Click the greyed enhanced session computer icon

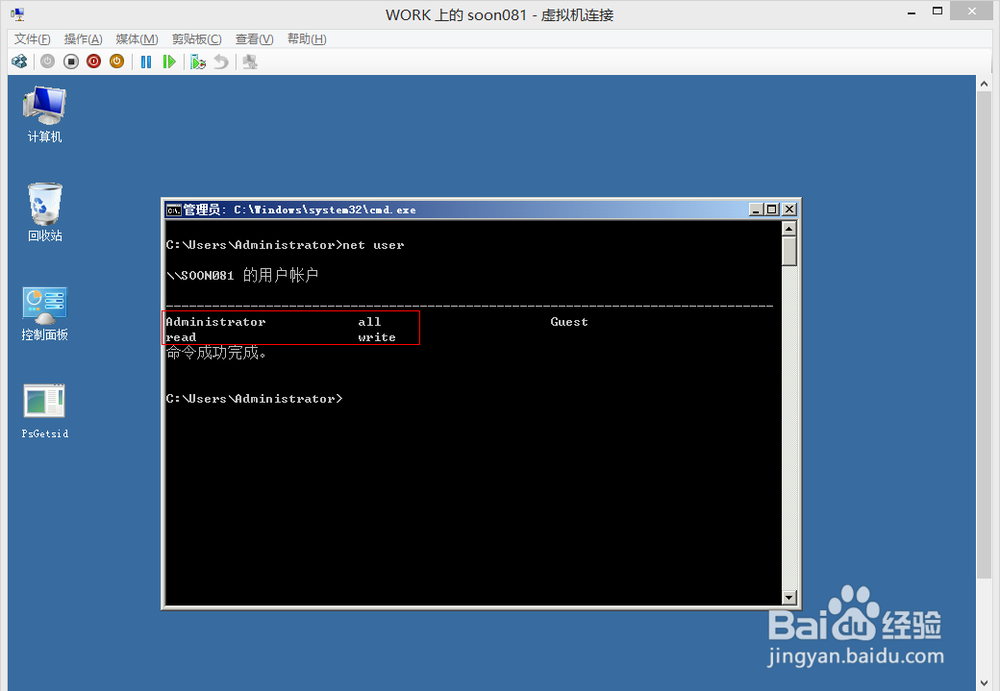tap(250, 62)
